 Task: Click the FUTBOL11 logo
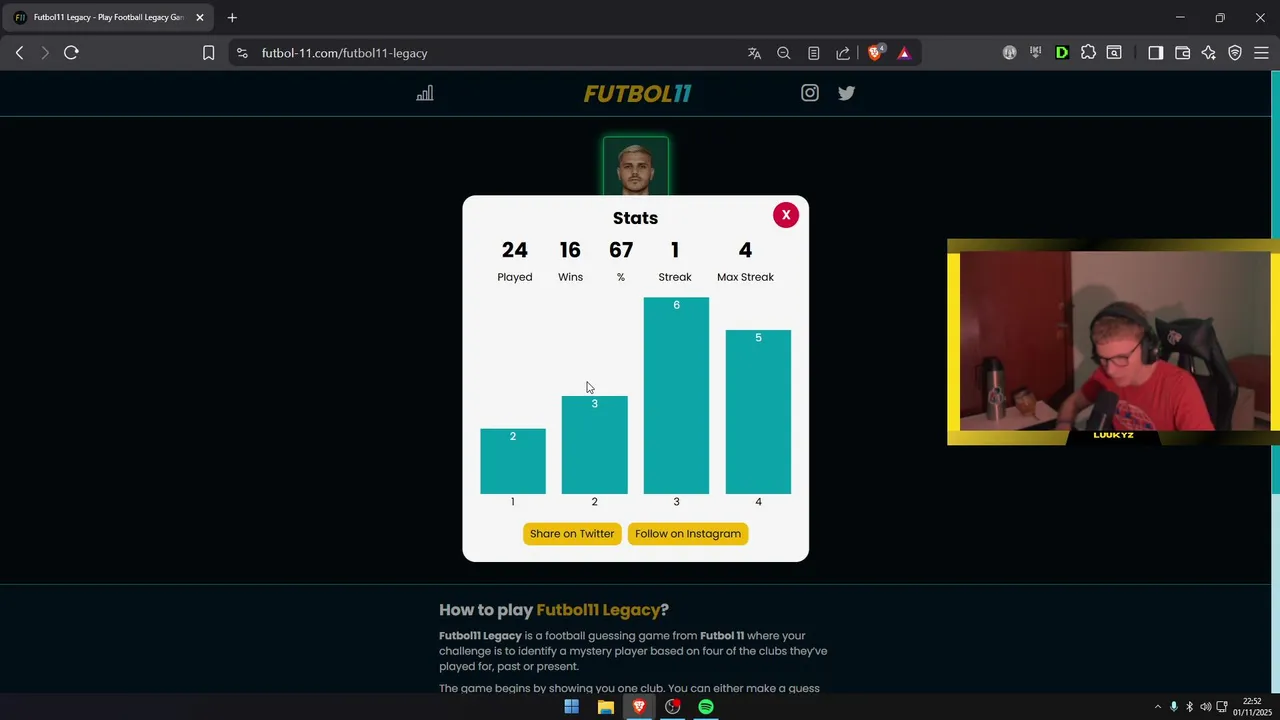(x=637, y=94)
